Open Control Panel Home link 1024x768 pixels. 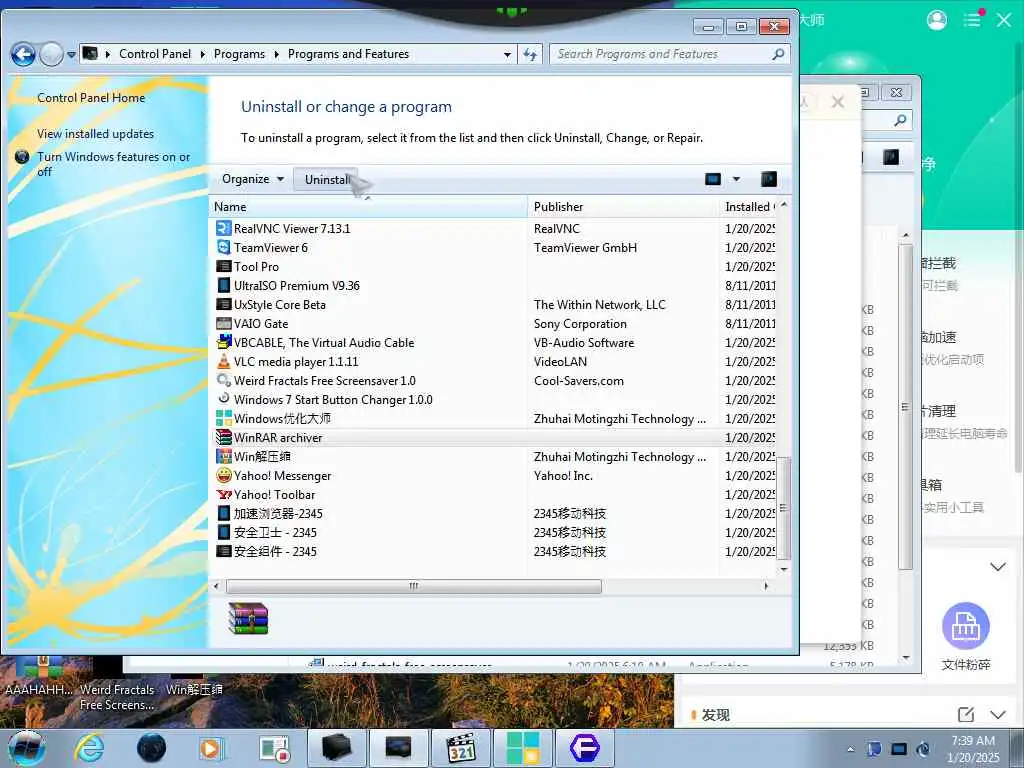tap(91, 98)
